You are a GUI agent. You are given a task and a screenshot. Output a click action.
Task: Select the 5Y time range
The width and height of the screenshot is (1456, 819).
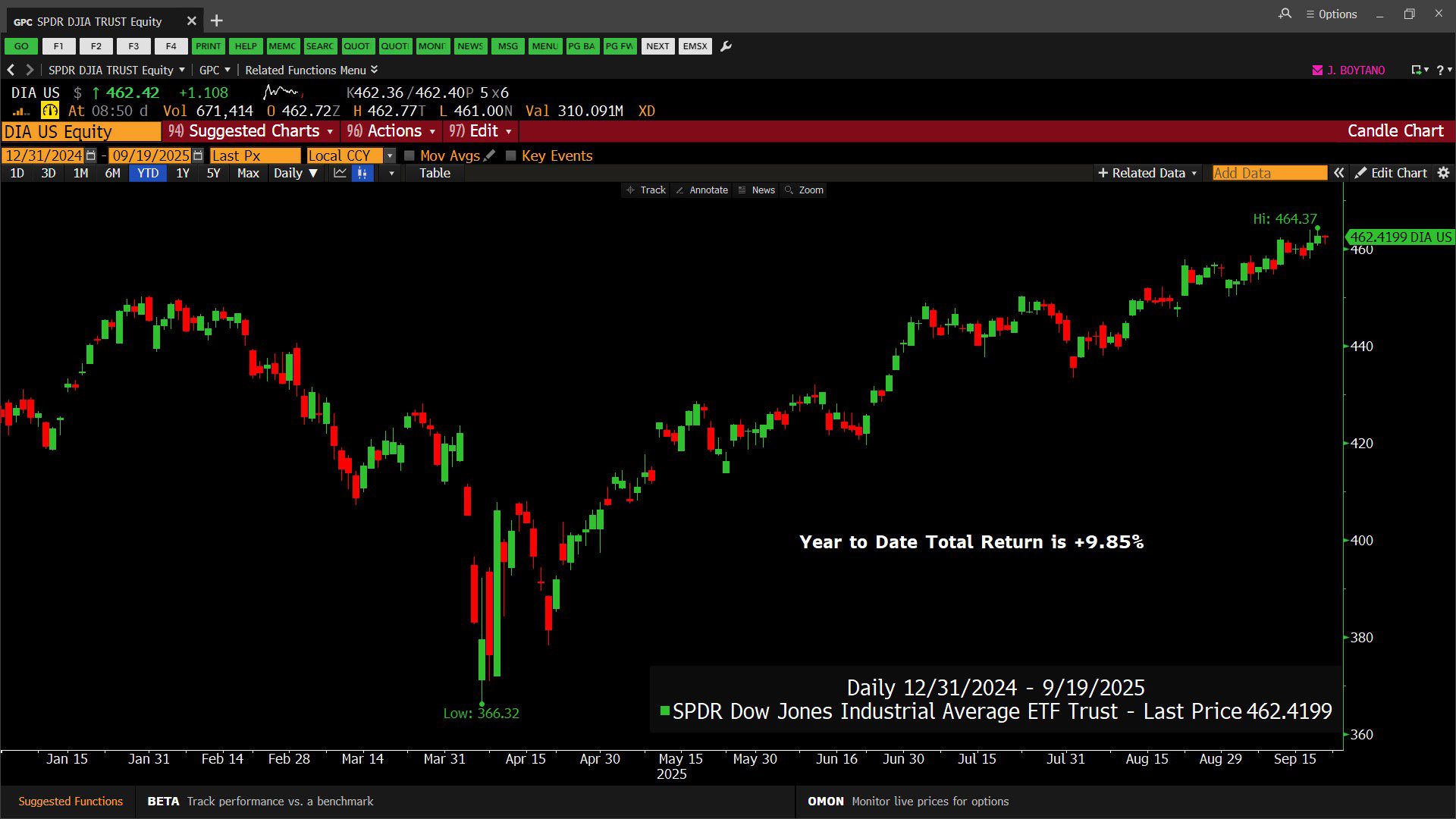coord(214,173)
